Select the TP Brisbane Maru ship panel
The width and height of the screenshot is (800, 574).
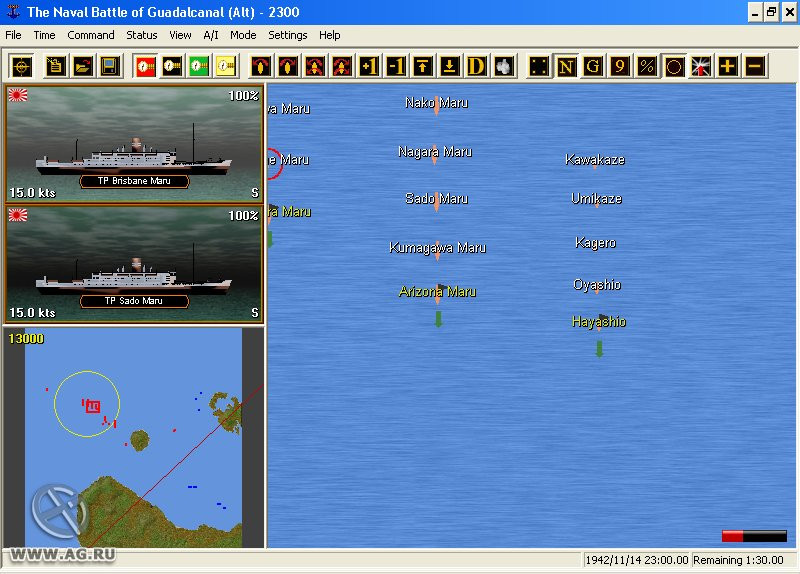click(x=134, y=144)
